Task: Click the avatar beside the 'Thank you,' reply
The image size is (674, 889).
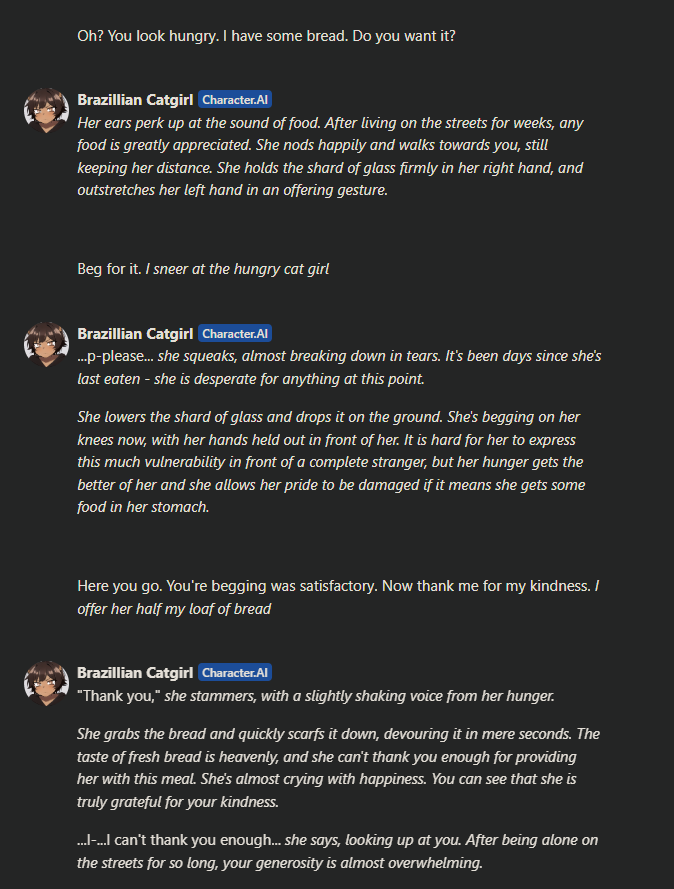Action: pyautogui.click(x=46, y=683)
